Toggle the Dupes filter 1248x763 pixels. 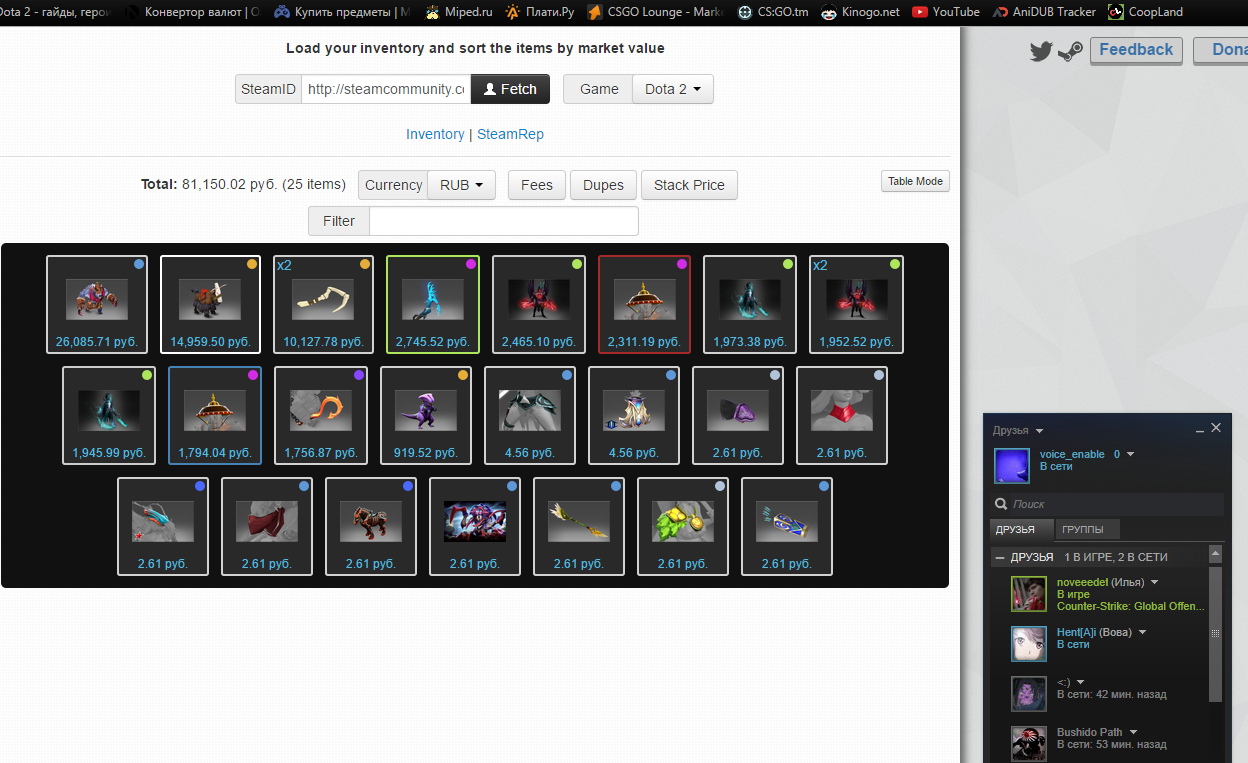(x=603, y=185)
